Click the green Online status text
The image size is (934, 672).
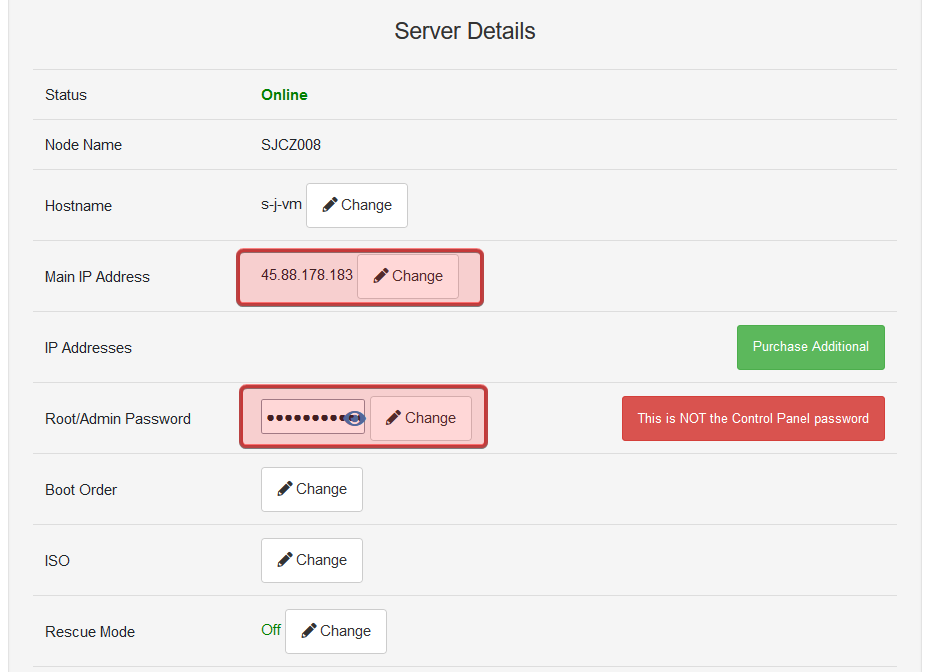click(x=284, y=95)
